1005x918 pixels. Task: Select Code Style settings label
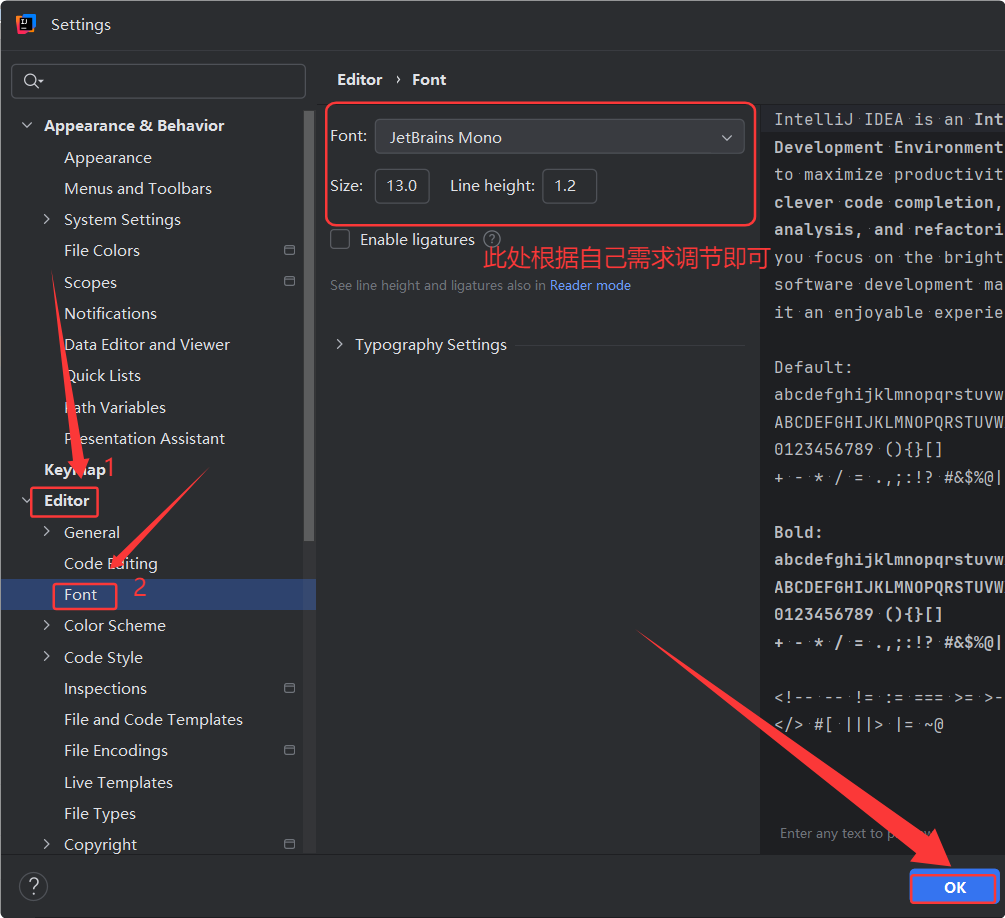pos(103,658)
